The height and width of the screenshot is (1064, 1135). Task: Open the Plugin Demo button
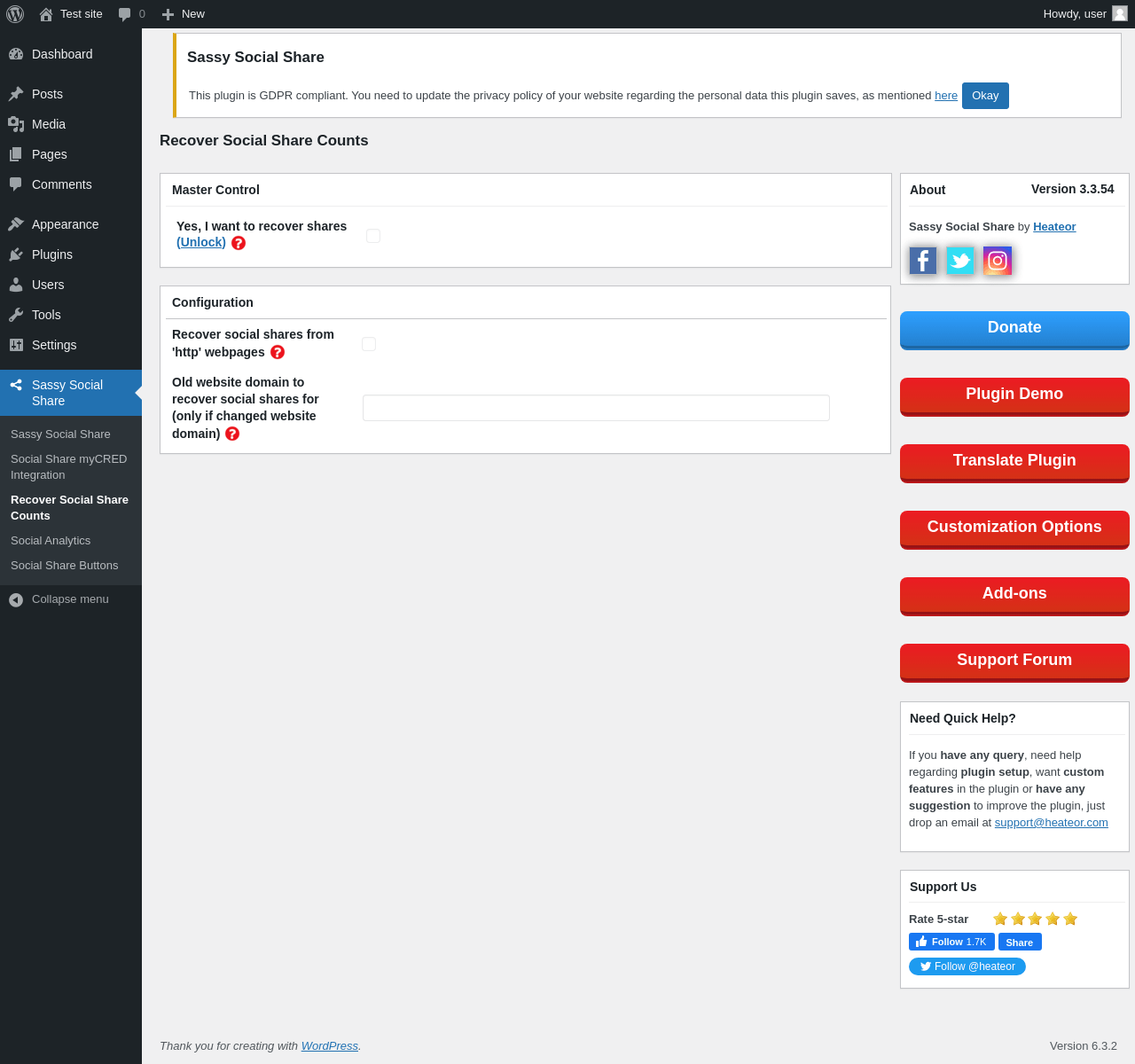coord(1014,396)
